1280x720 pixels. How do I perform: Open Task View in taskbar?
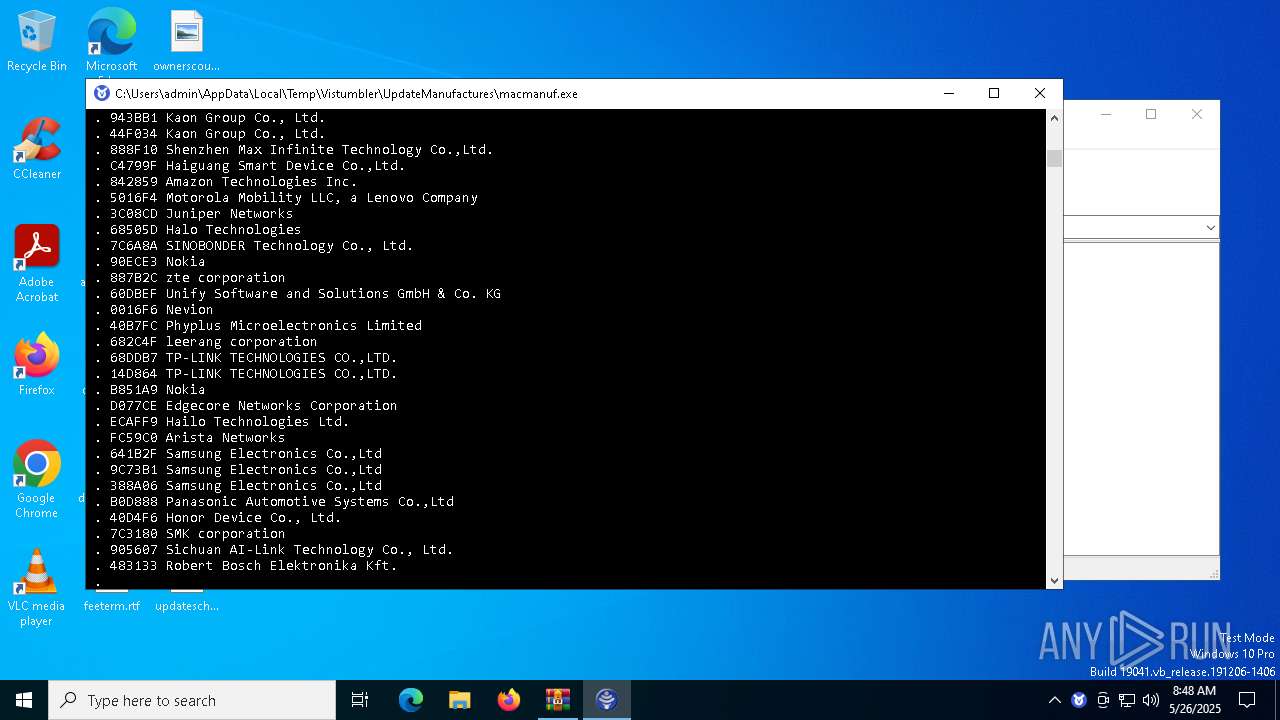click(x=360, y=700)
